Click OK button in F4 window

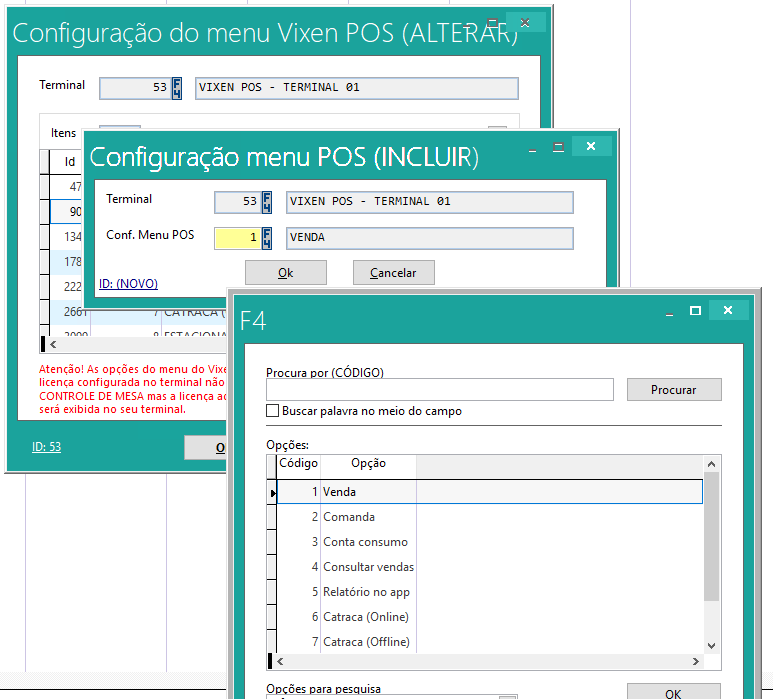(x=673, y=691)
